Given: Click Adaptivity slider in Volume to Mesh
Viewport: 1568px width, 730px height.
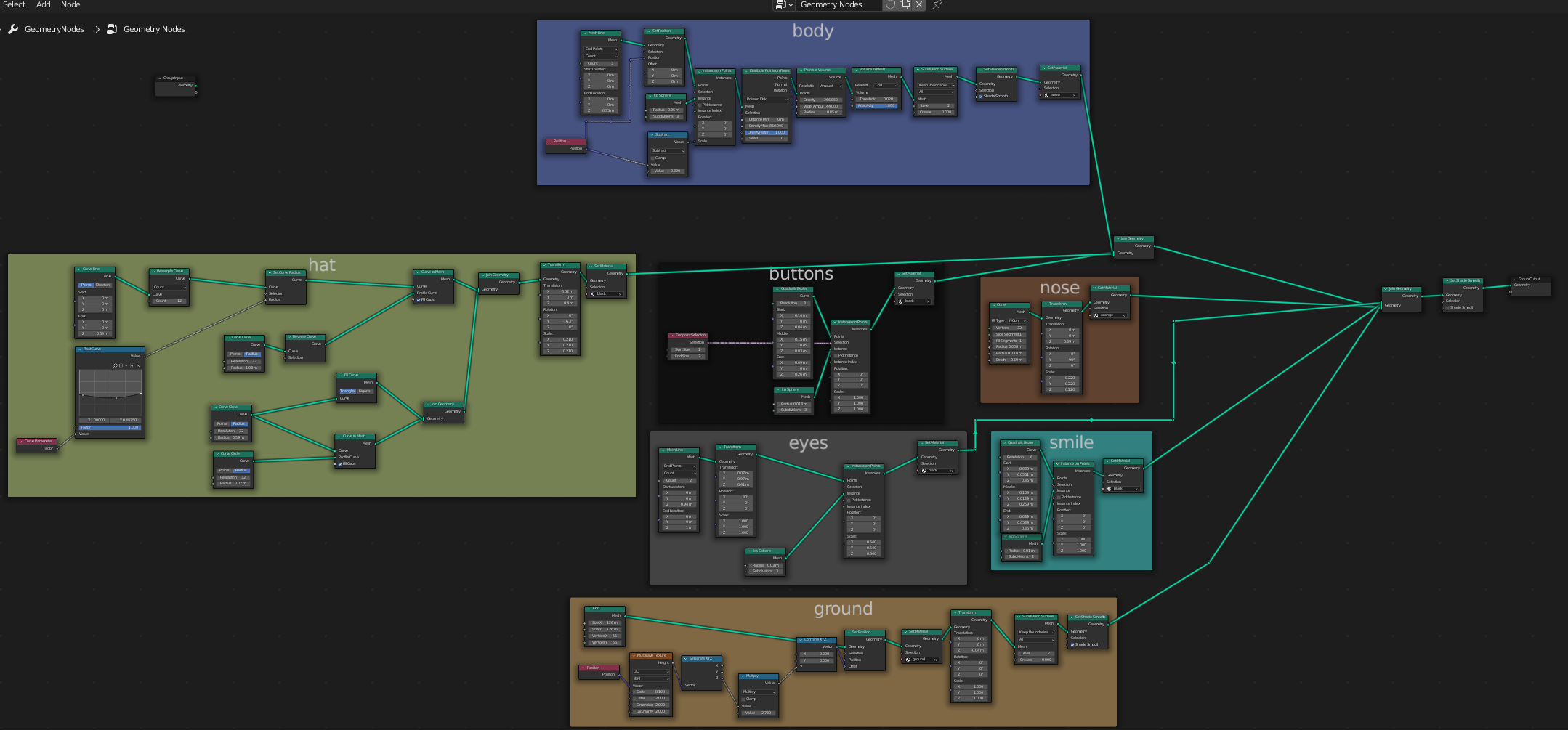Looking at the screenshot, I should pos(877,105).
